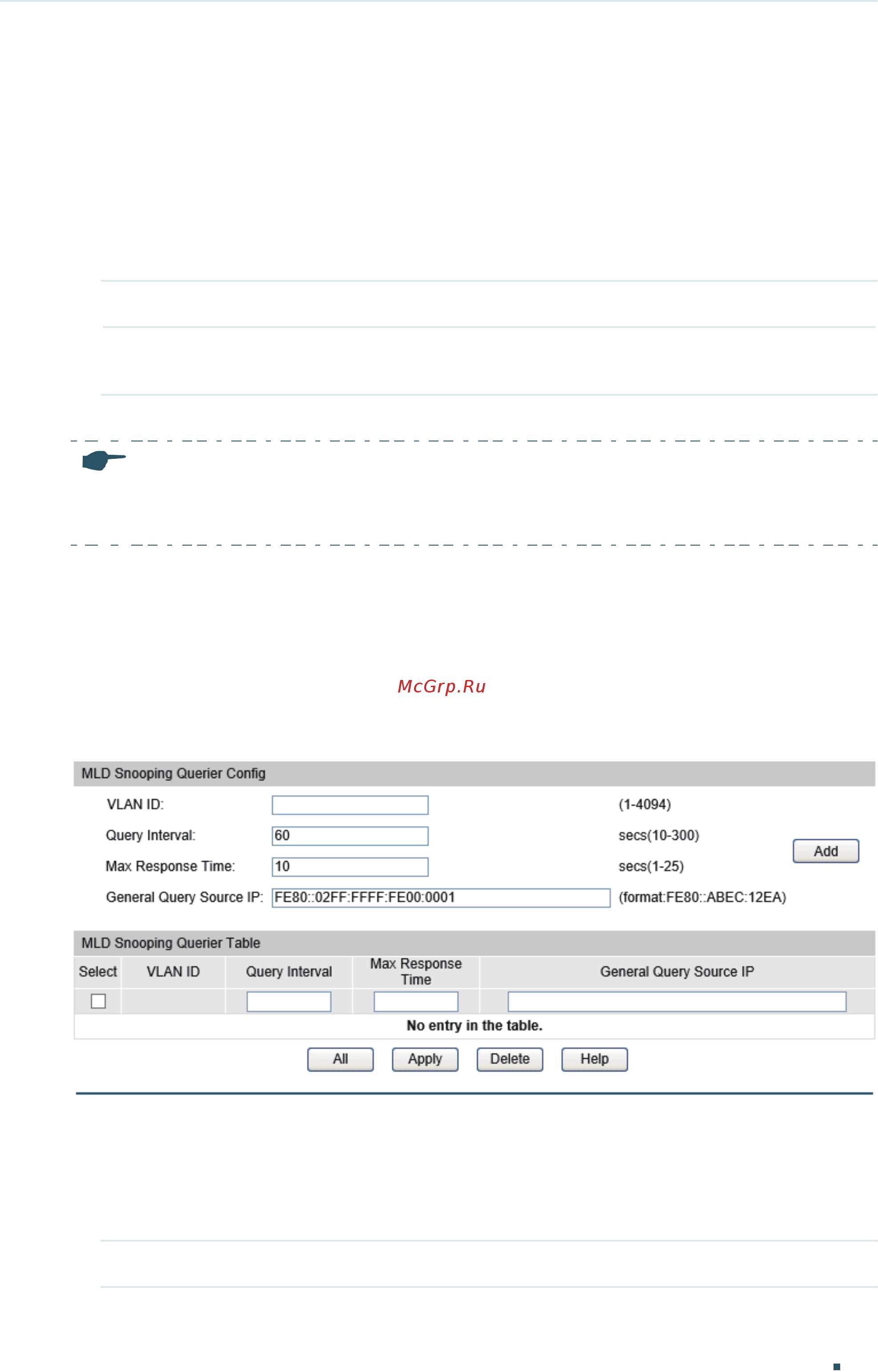
Task: Click the table's Query Interval input box
Action: [289, 1002]
